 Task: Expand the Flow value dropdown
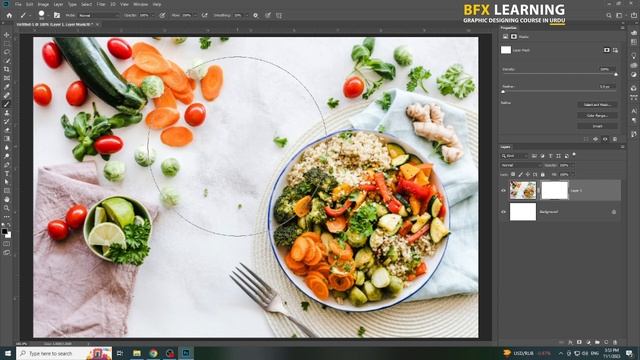(196, 15)
